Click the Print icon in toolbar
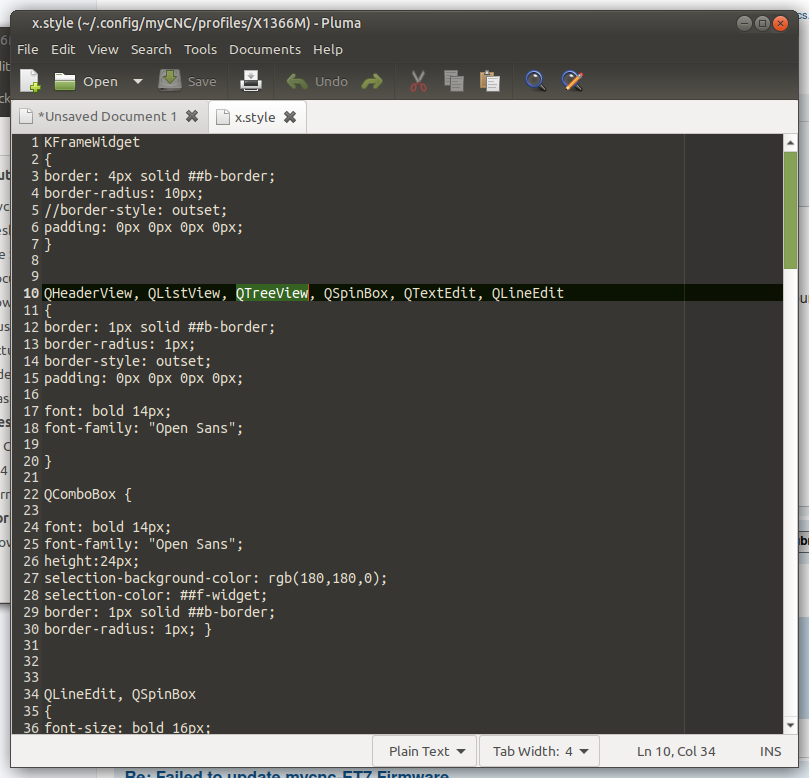Viewport: 809px width, 778px height. click(x=251, y=81)
